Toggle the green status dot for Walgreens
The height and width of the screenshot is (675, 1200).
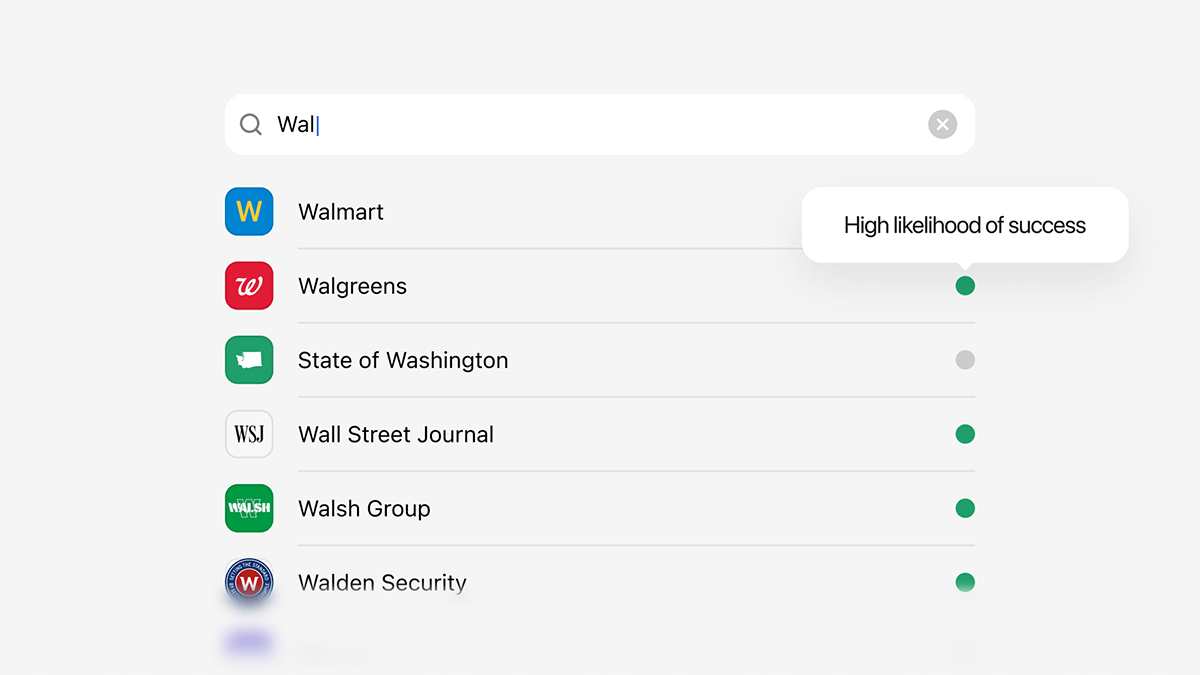pos(965,285)
